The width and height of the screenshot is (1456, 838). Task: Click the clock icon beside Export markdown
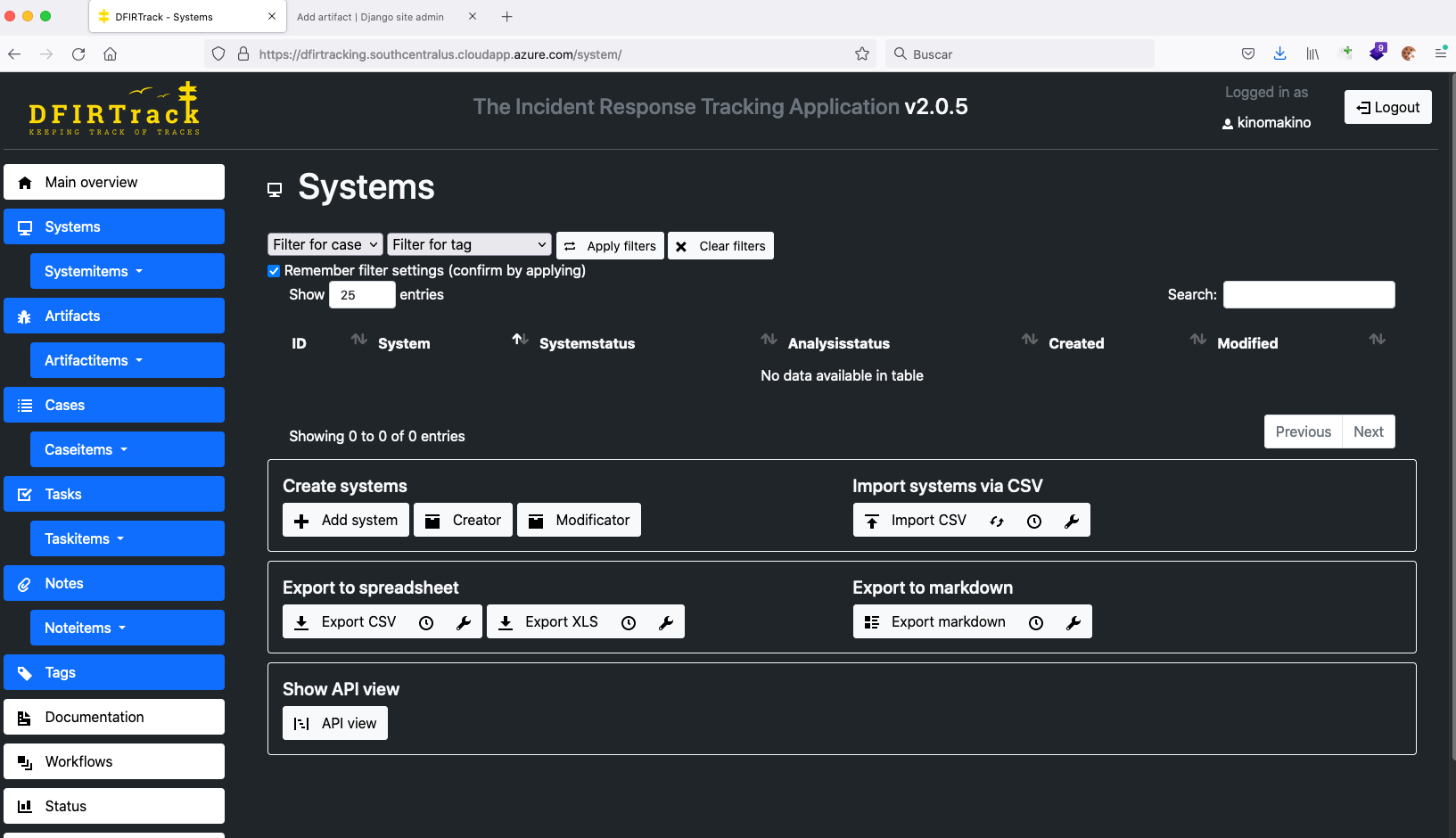[1036, 623]
